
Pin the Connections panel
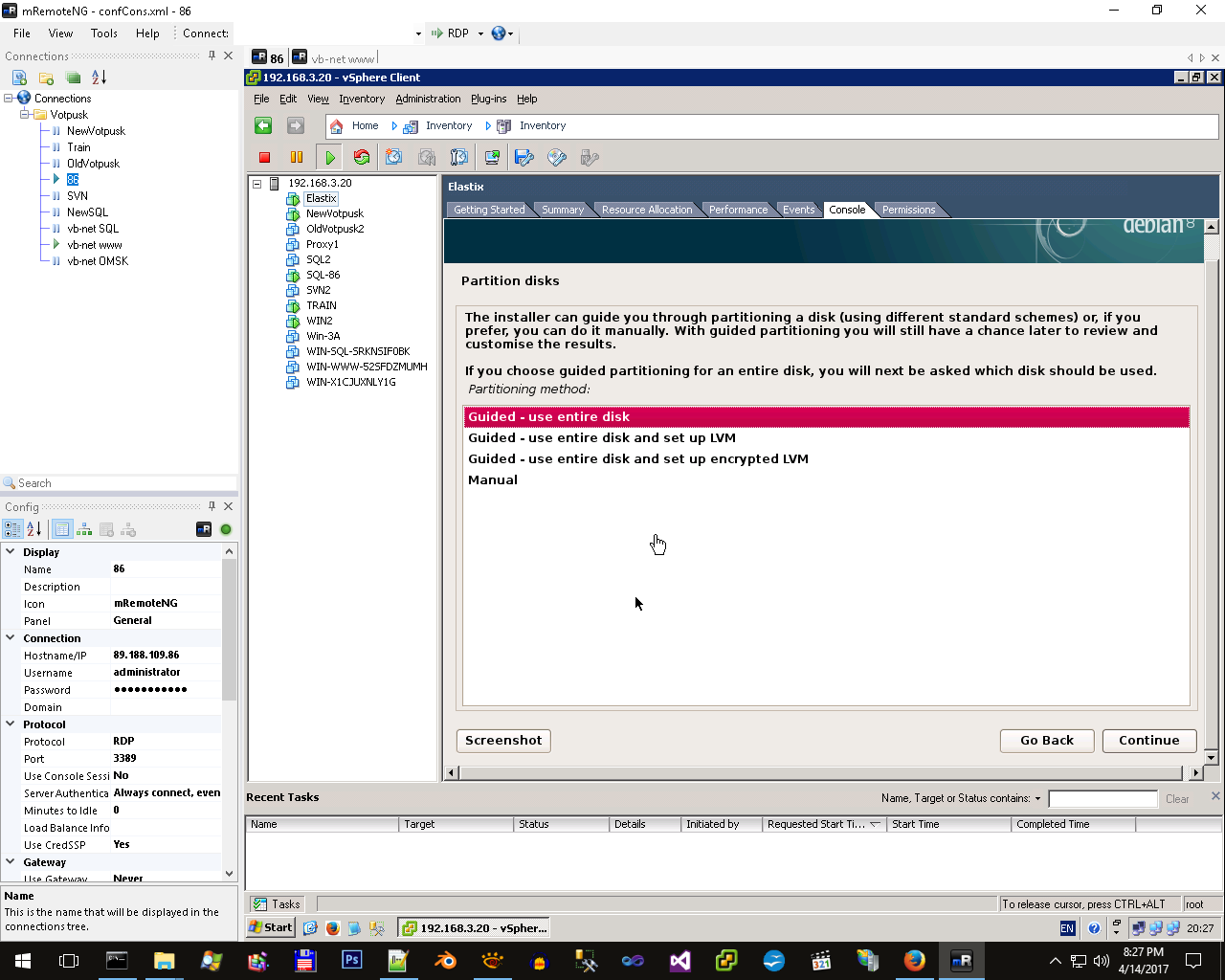point(212,56)
